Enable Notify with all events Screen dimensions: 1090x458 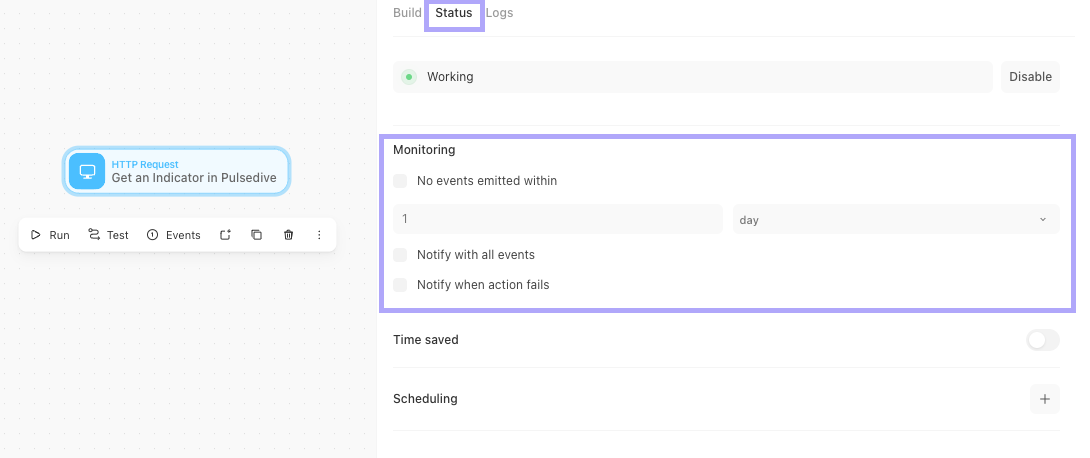pyautogui.click(x=400, y=255)
